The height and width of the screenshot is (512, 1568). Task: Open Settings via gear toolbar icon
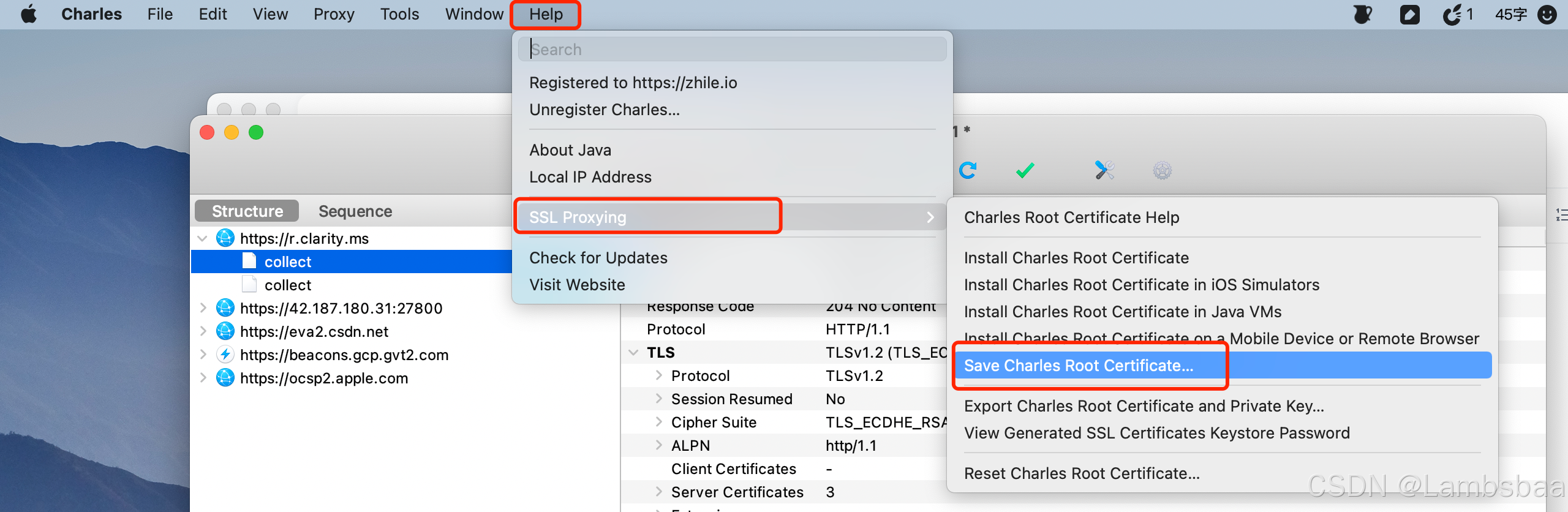[x=1162, y=170]
